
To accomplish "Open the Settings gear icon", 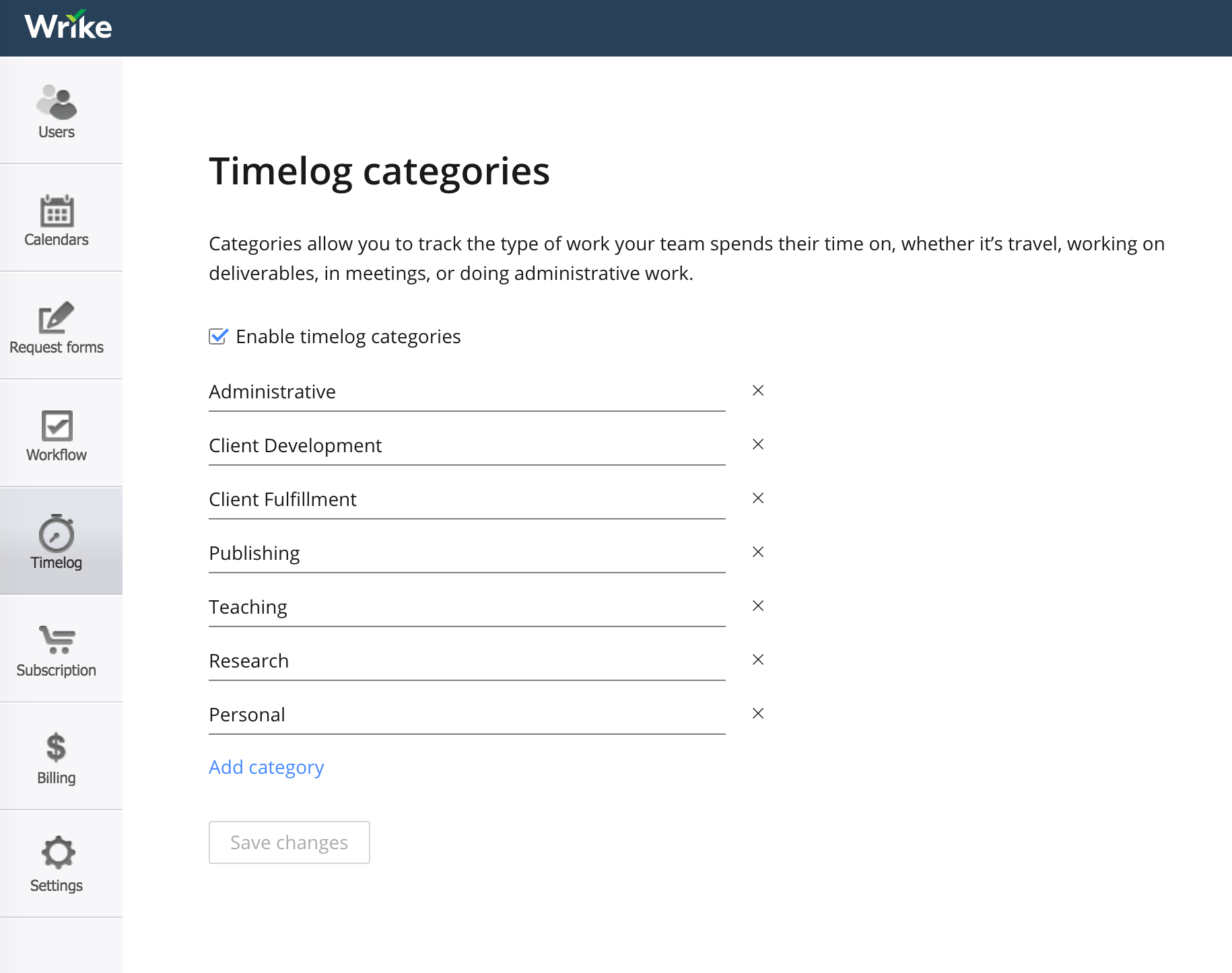I will tap(58, 853).
